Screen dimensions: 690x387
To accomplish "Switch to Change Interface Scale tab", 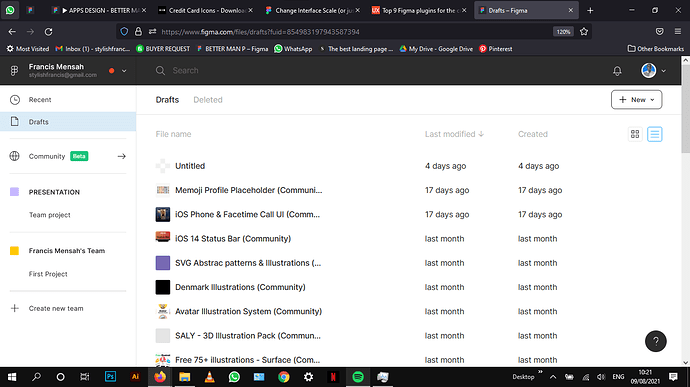I will coord(313,10).
